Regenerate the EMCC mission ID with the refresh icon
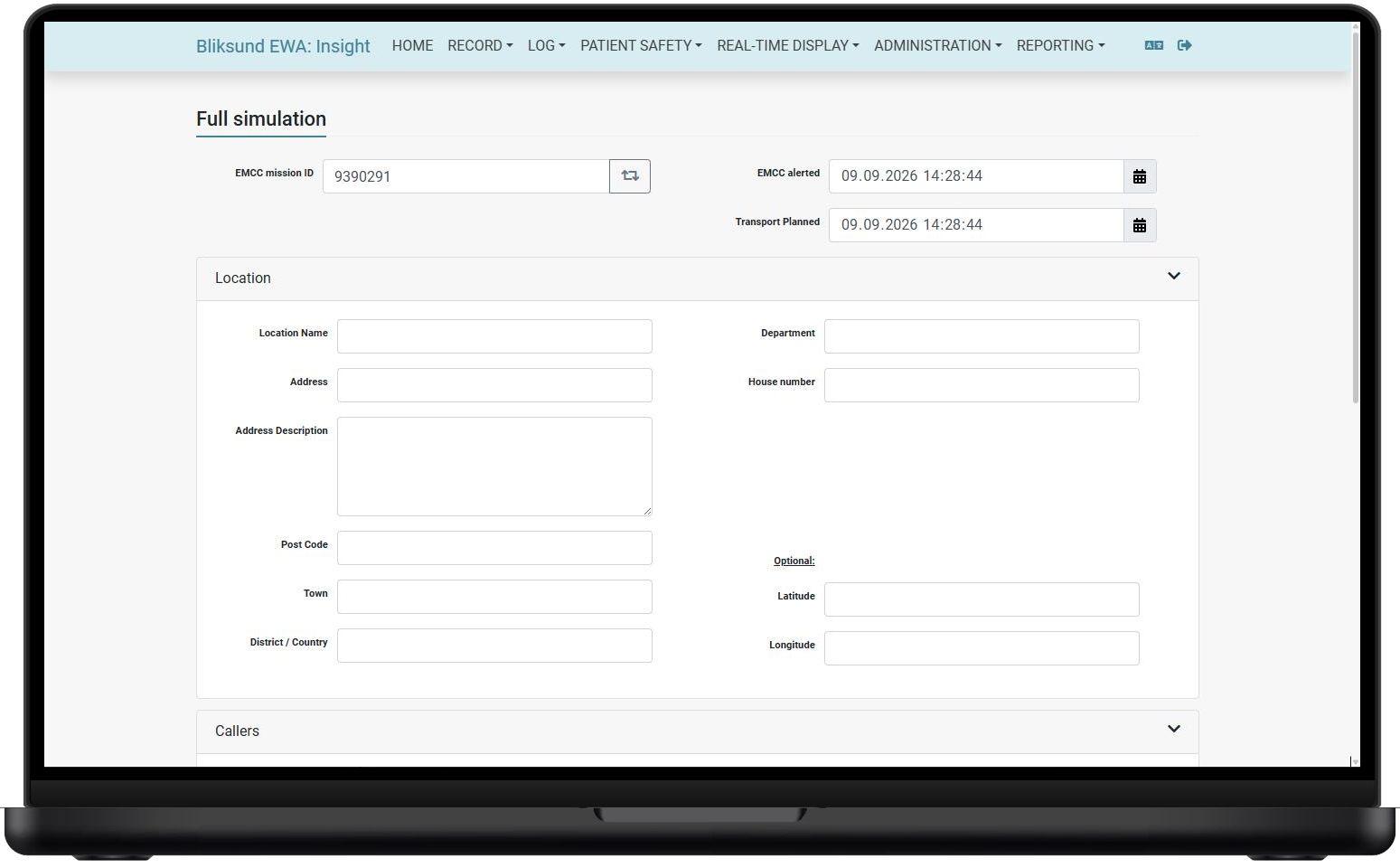Viewport: 1400px width, 868px height. 630,176
